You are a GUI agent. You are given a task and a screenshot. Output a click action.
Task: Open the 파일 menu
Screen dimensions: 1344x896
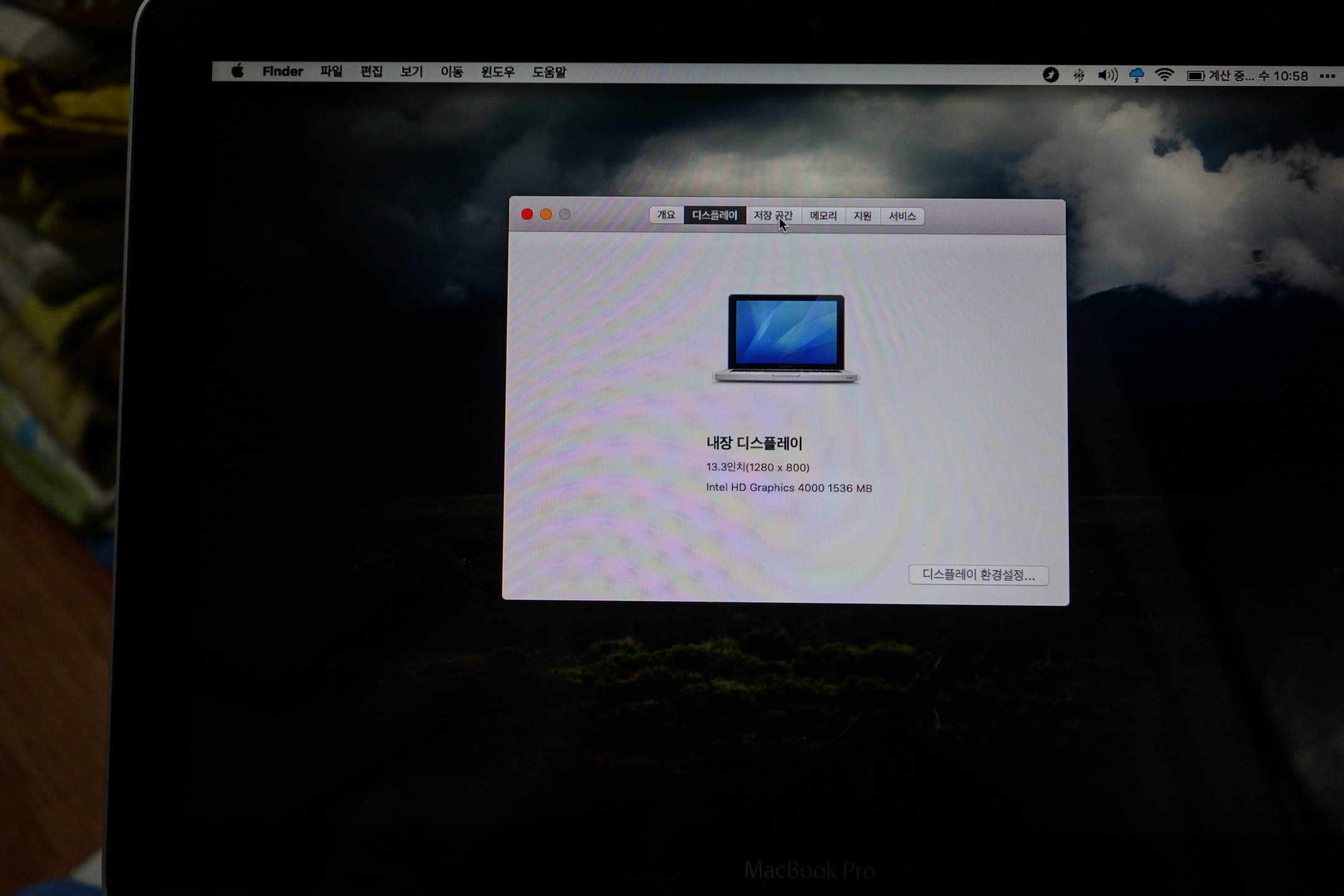tap(331, 72)
